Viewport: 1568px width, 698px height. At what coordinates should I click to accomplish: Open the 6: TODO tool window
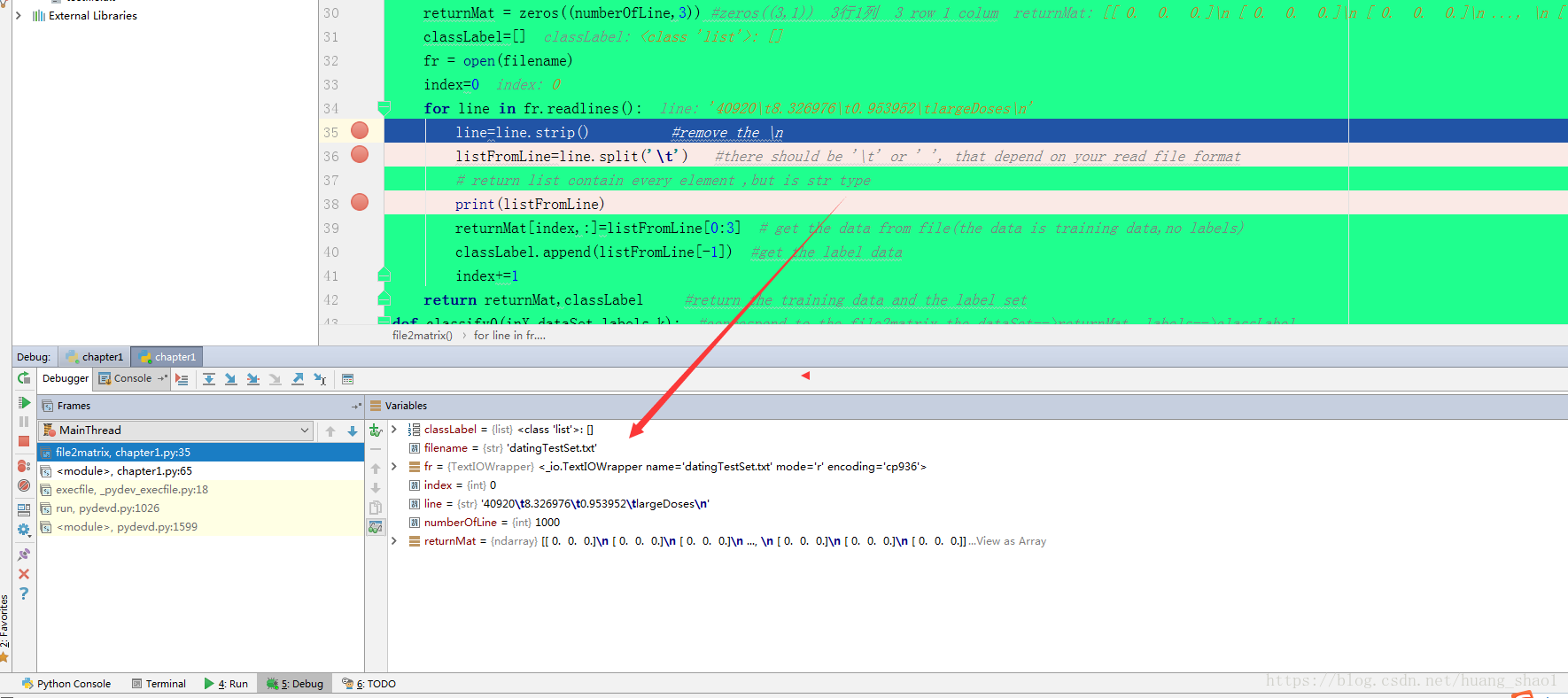(369, 684)
